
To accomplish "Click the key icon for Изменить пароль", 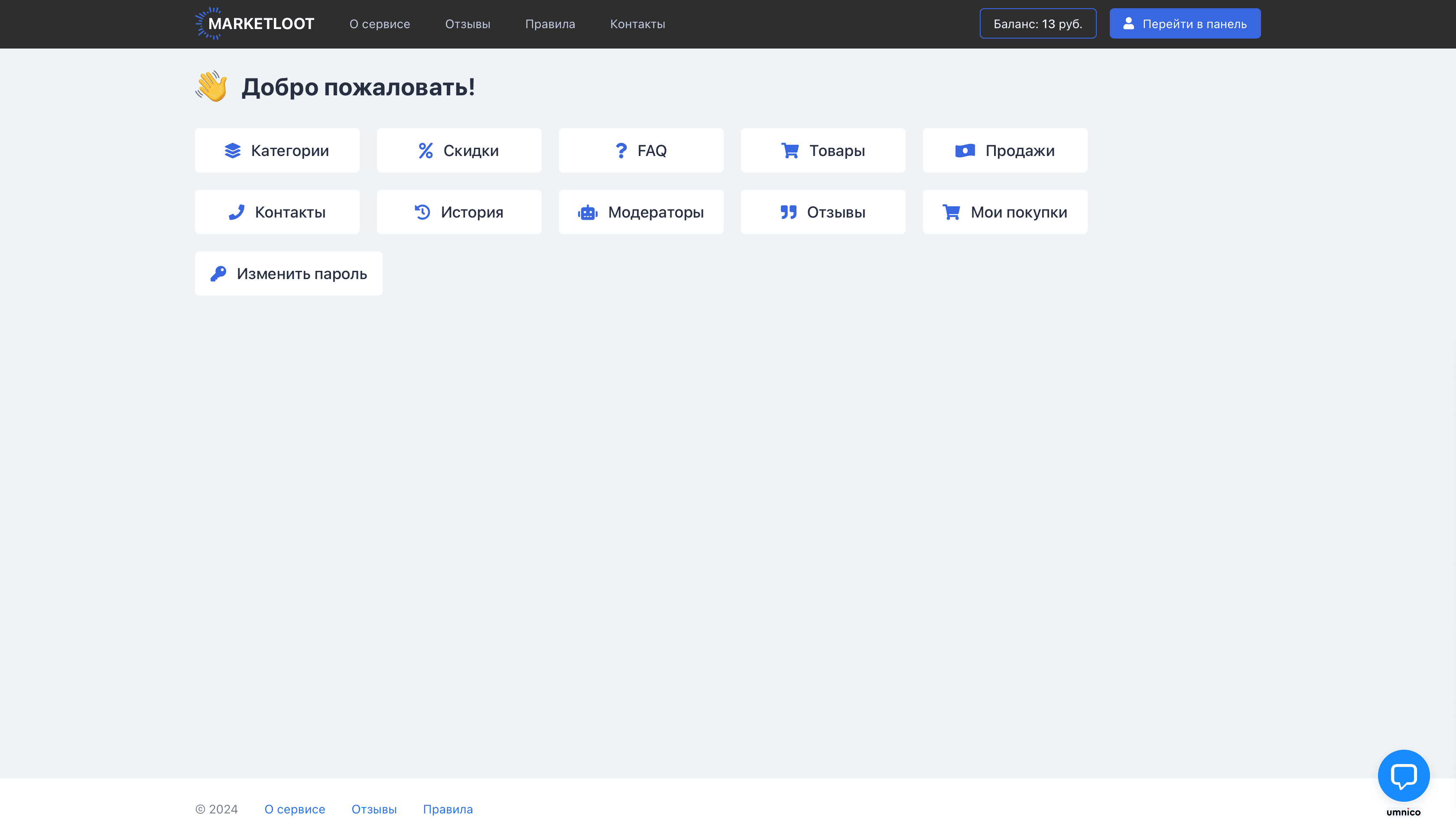I will [x=218, y=274].
